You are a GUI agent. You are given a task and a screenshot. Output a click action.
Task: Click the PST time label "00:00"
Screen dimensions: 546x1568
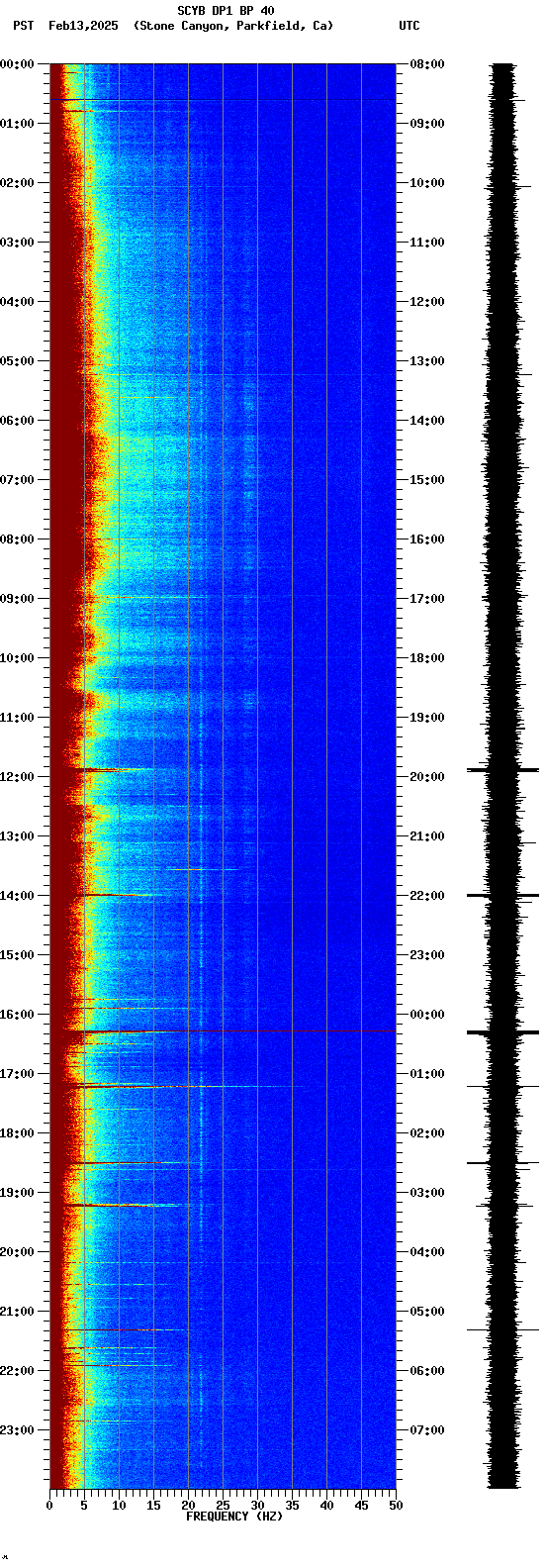(x=17, y=64)
